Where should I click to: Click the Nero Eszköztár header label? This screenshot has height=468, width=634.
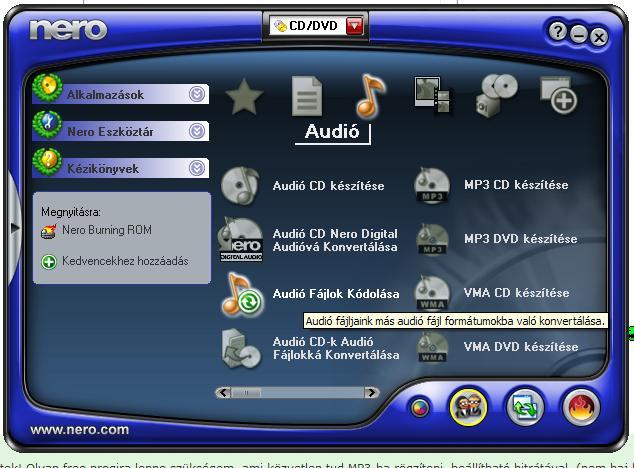pyautogui.click(x=110, y=131)
